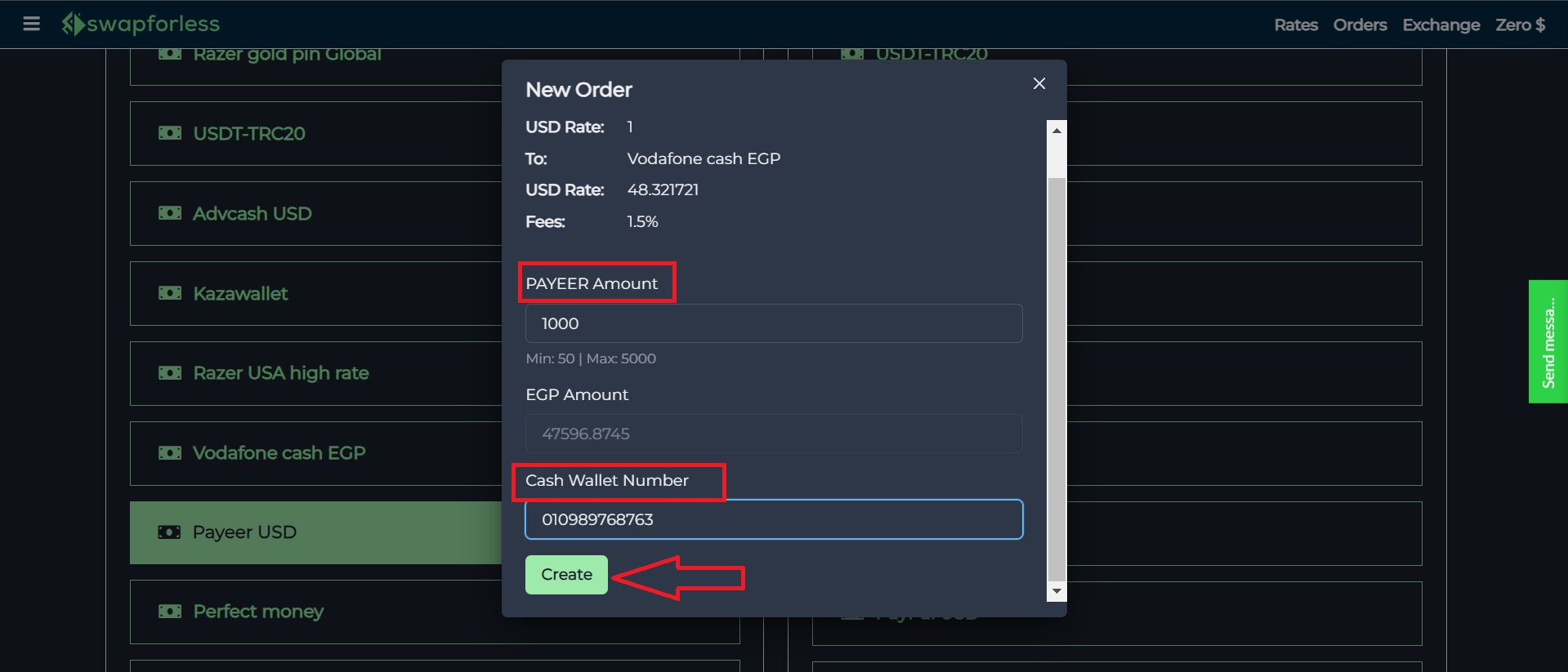Viewport: 1568px width, 672px height.
Task: Click the EGP Amount label
Action: [577, 394]
